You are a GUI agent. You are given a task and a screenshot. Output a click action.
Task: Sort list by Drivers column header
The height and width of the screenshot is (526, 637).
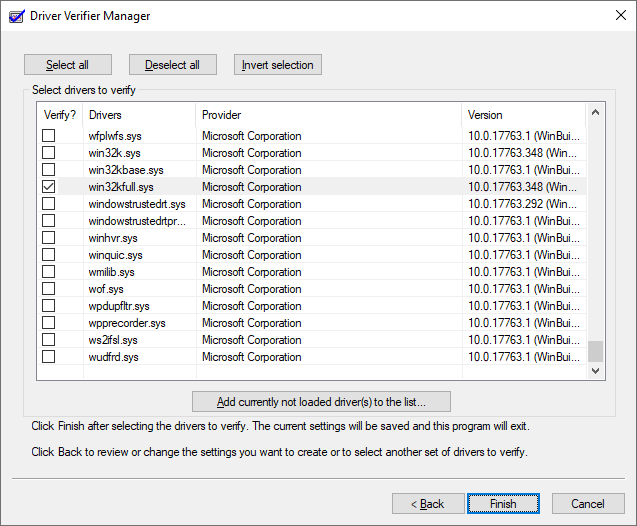(x=139, y=115)
